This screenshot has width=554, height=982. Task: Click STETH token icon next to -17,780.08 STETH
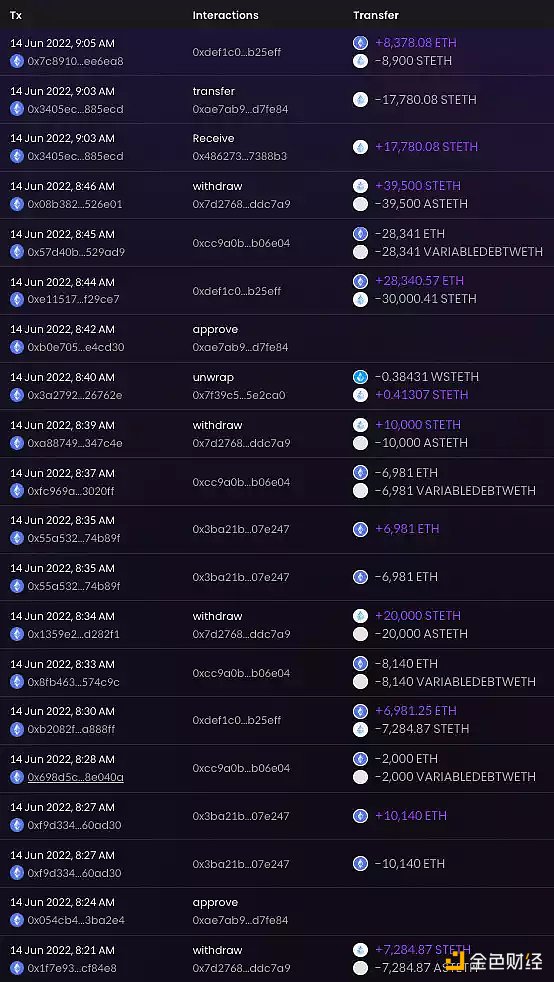click(x=360, y=100)
